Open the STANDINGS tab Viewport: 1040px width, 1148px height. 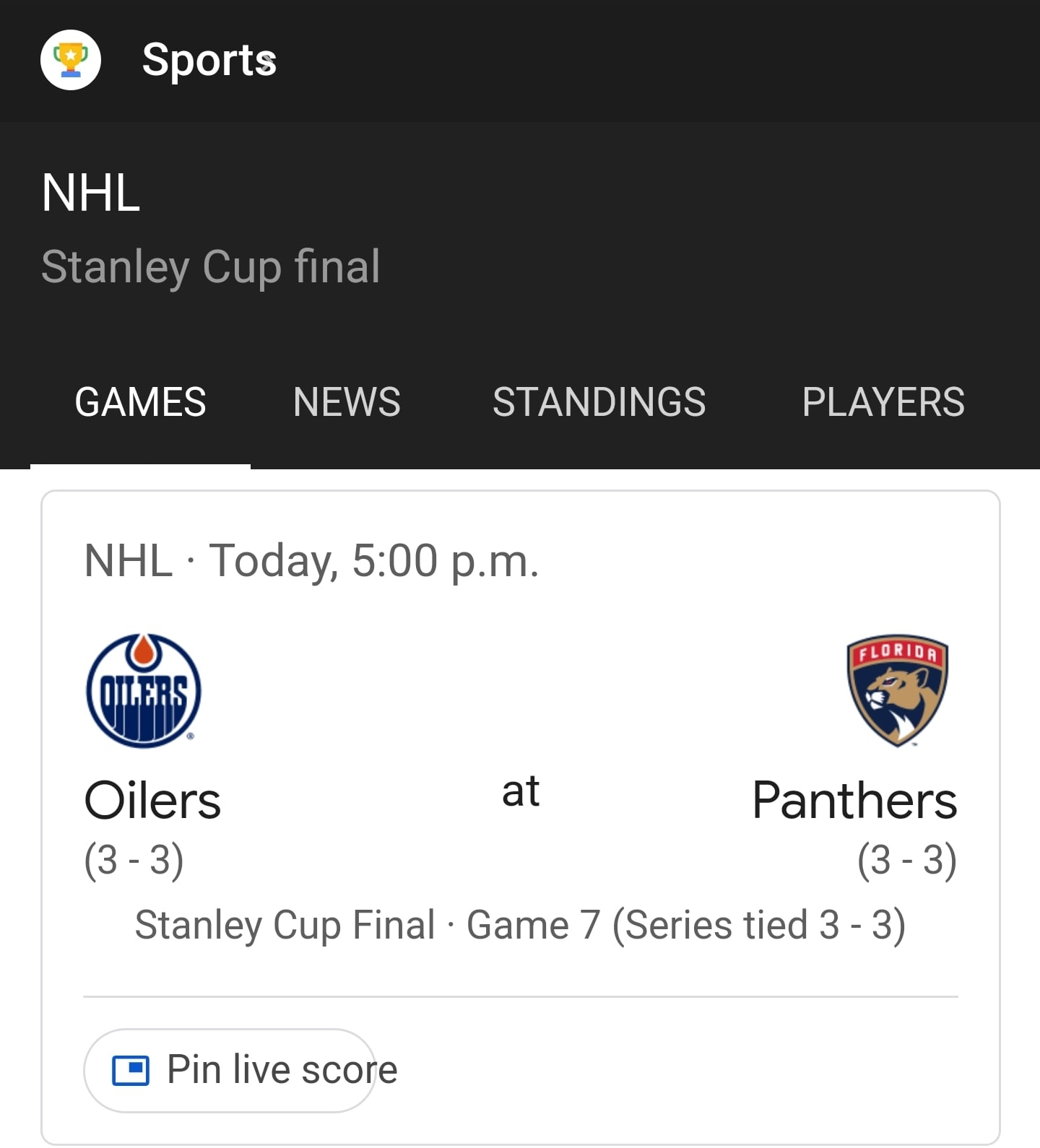click(599, 402)
